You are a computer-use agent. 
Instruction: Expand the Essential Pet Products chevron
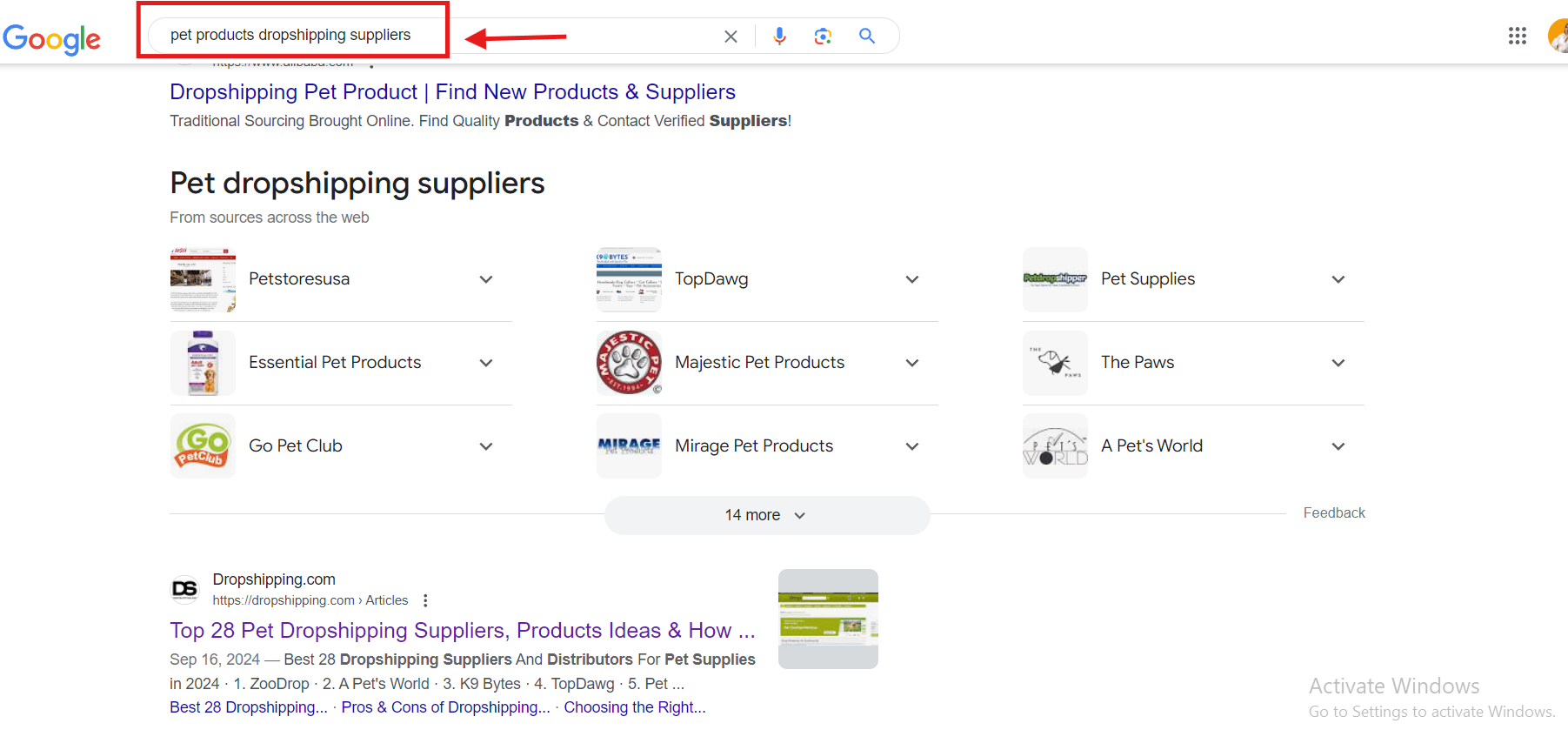pos(486,363)
